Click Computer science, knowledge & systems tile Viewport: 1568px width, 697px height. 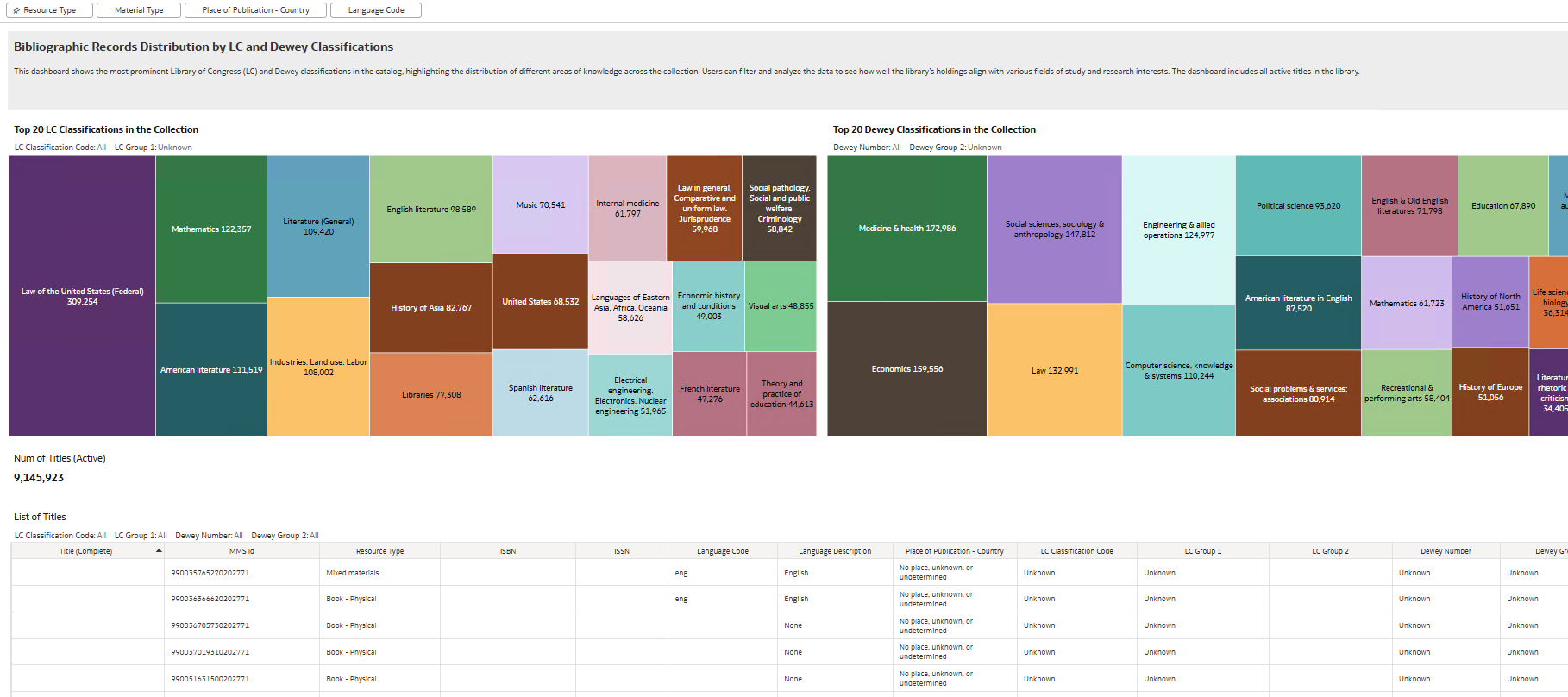pos(1179,370)
